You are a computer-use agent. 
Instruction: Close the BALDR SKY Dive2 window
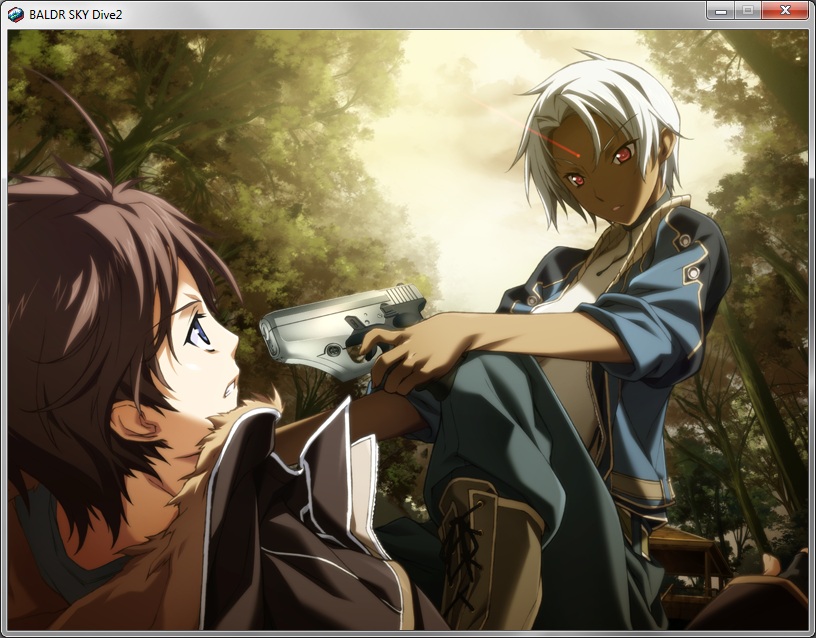click(x=785, y=10)
